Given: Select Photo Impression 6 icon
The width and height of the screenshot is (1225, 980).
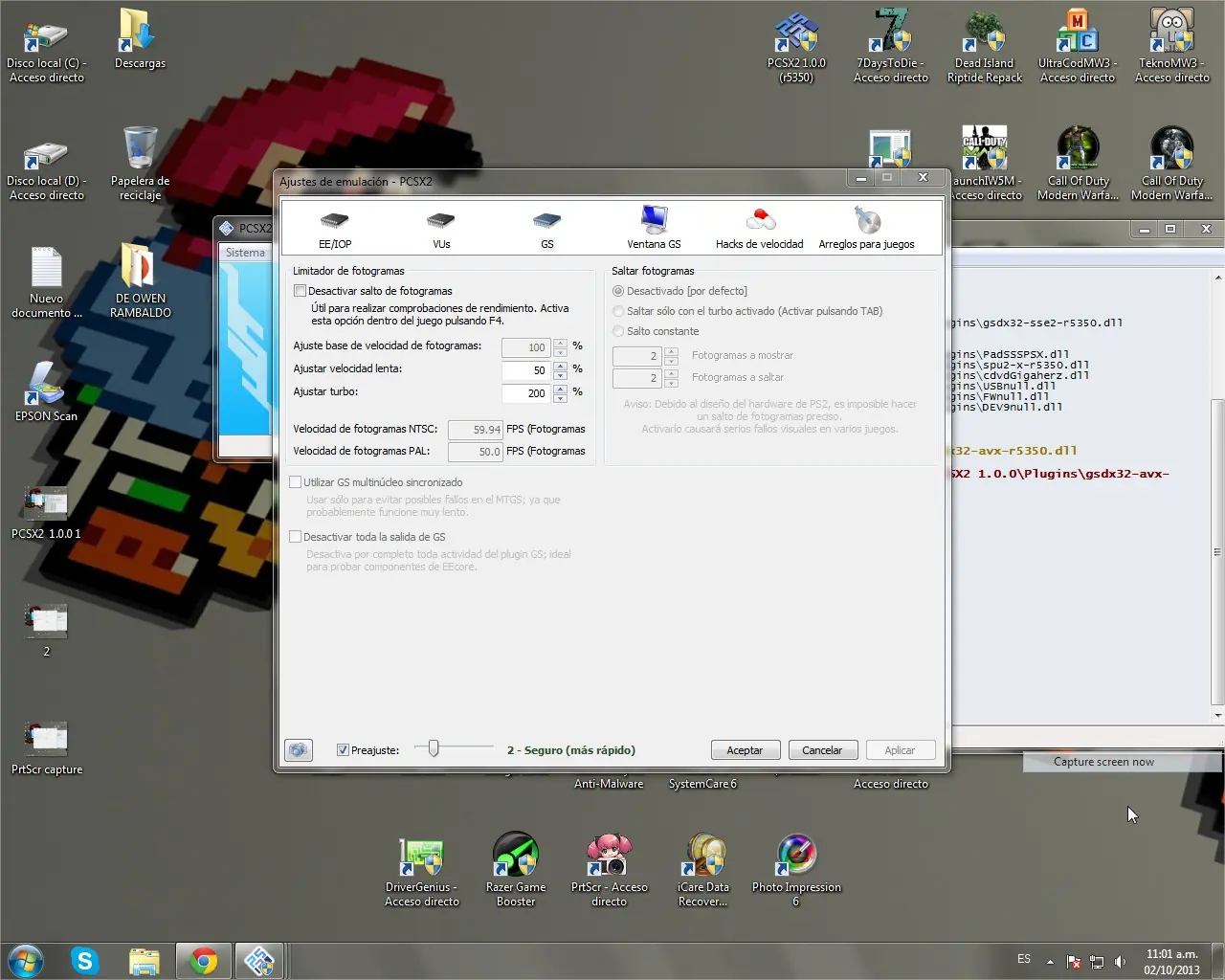Looking at the screenshot, I should [x=796, y=869].
